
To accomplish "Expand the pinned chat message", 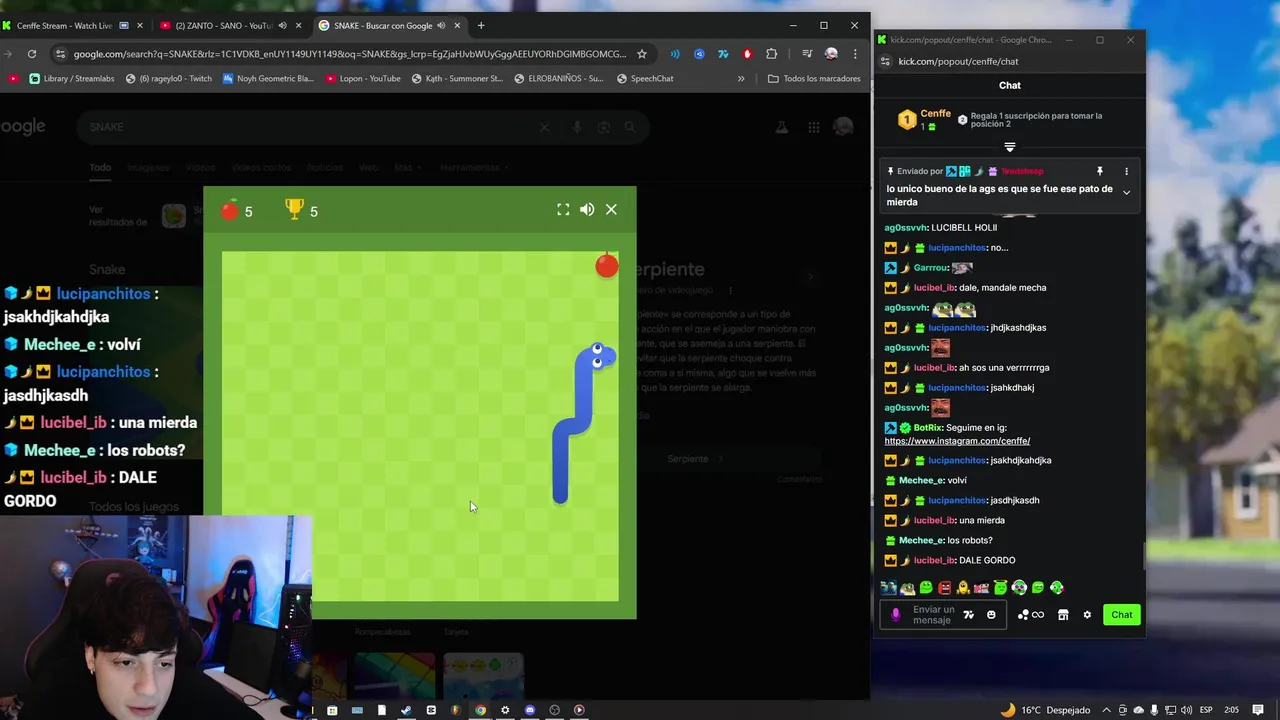I will click(x=1126, y=193).
